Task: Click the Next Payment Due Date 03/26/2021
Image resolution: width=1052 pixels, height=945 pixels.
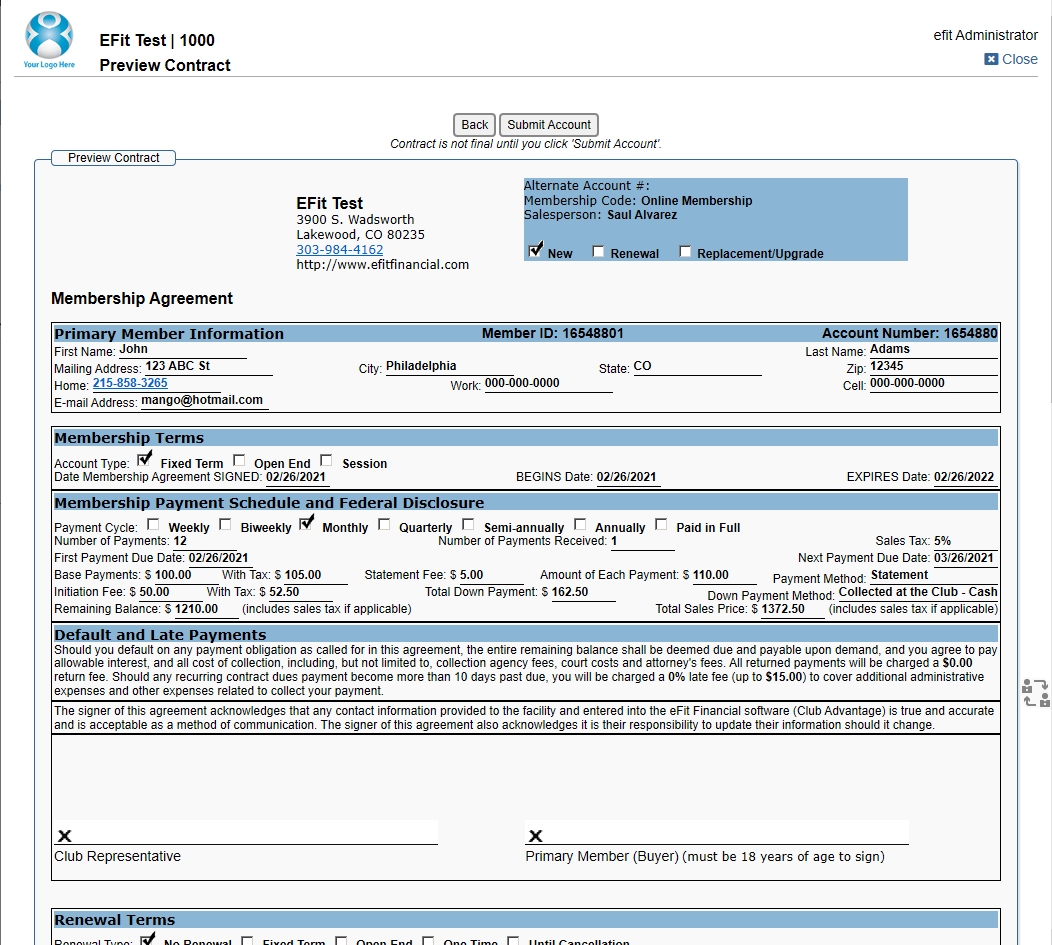Action: [x=963, y=558]
